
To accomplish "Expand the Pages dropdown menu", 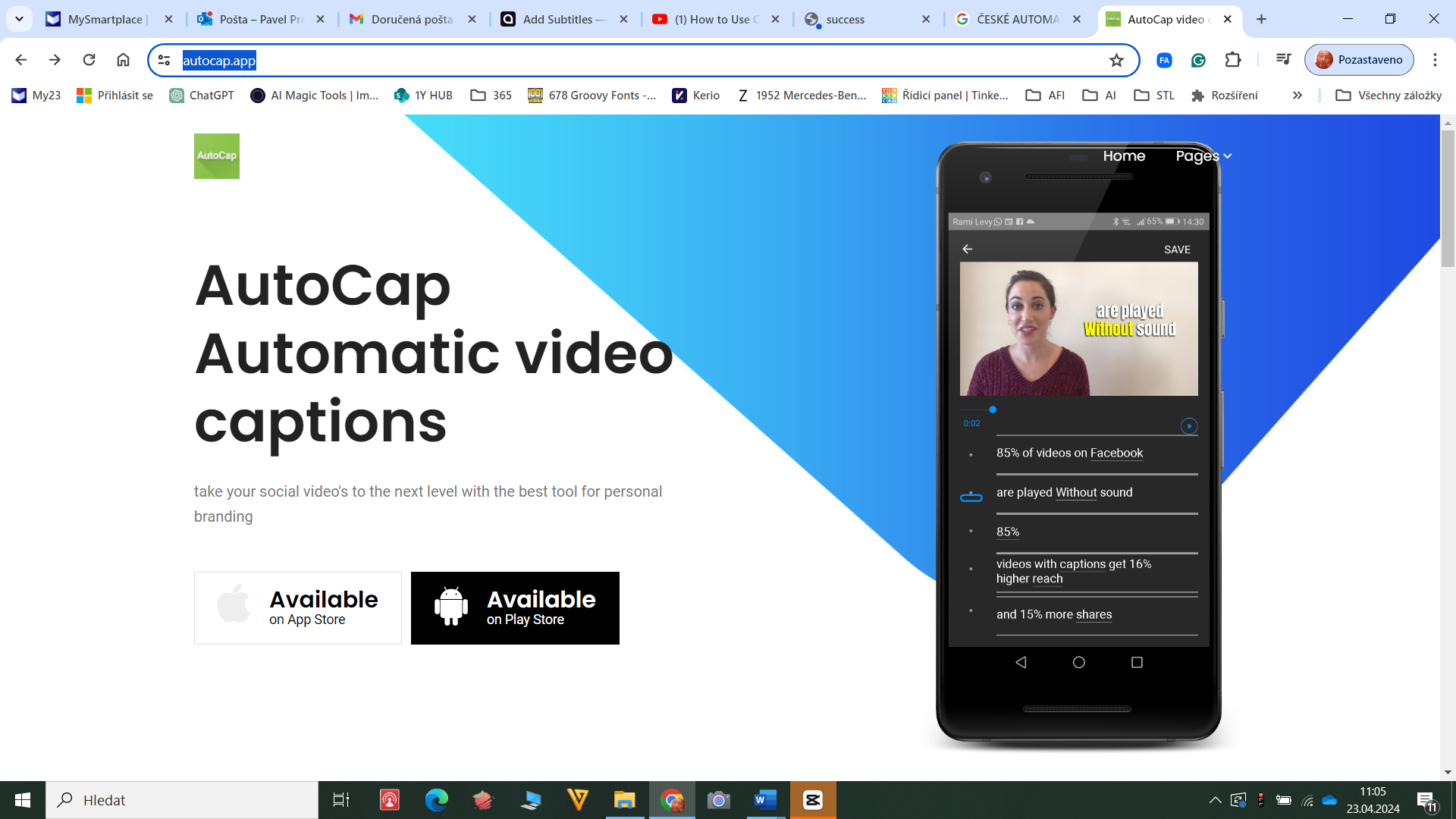I will [x=1203, y=155].
